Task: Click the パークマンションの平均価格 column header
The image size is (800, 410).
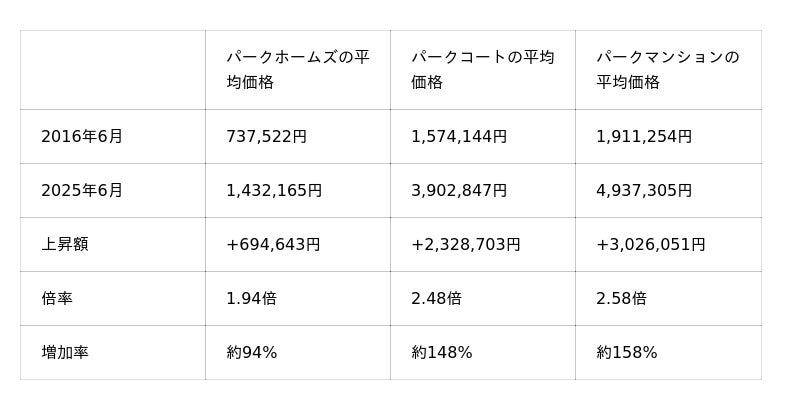Action: [x=667, y=70]
